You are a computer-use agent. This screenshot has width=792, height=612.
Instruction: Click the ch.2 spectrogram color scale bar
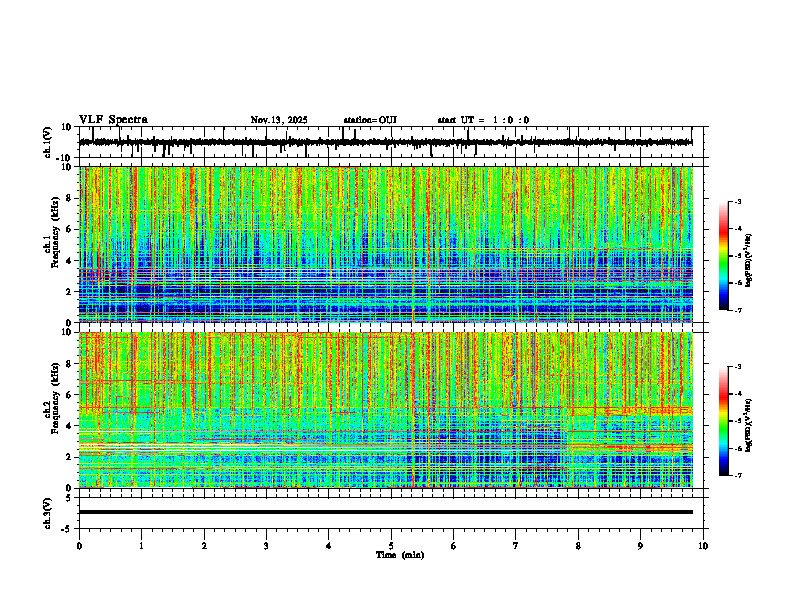[724, 421]
